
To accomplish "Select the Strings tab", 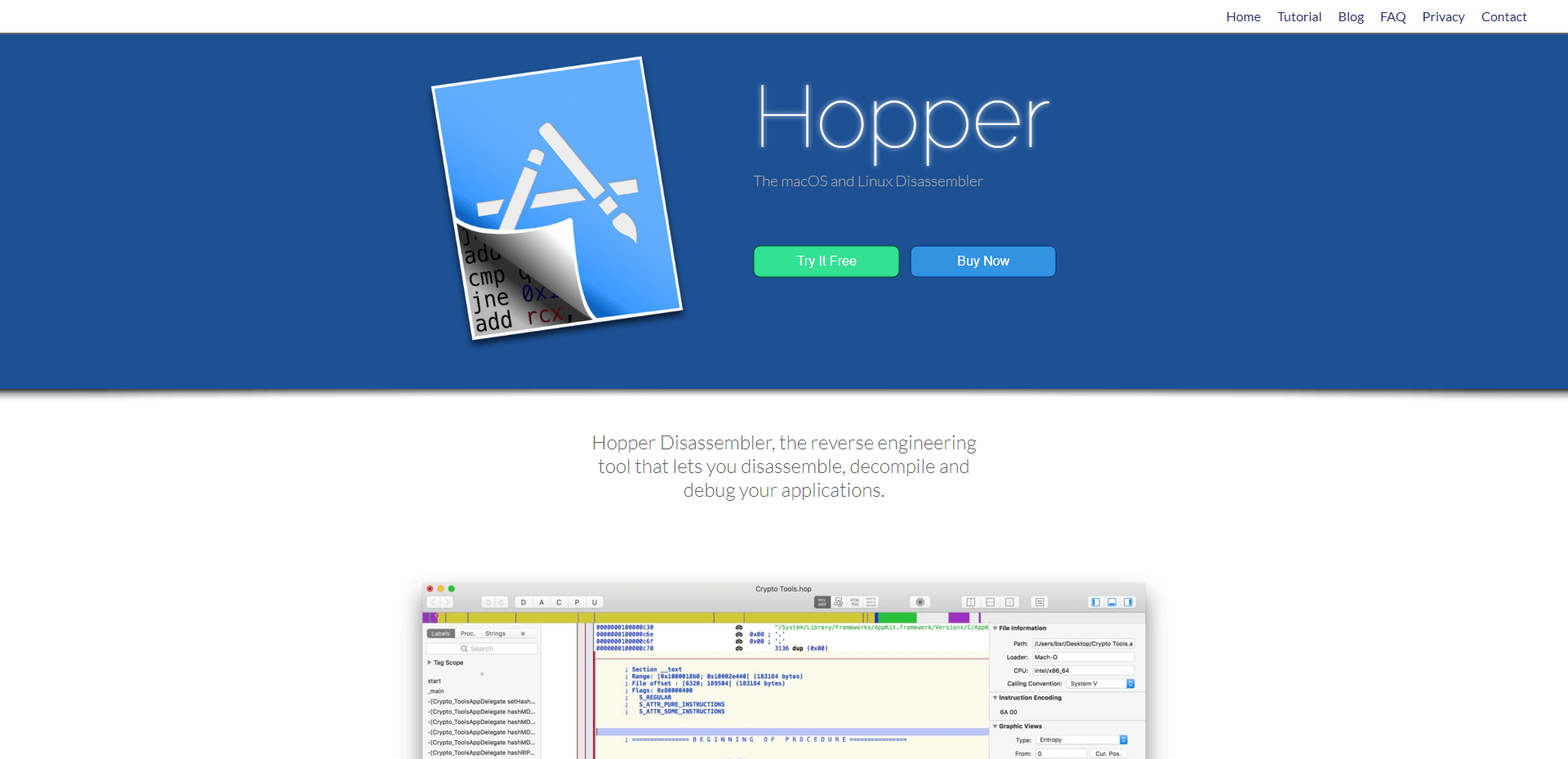I will point(496,634).
